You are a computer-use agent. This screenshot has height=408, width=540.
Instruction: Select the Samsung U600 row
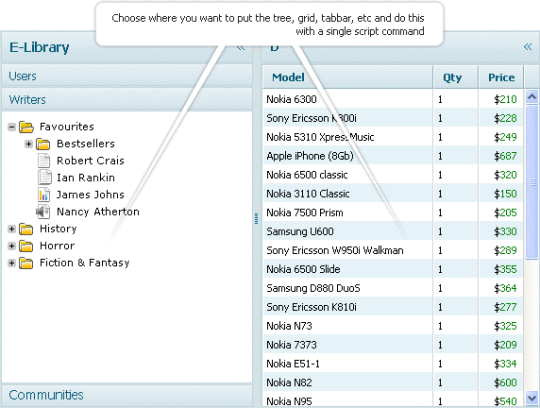pos(393,231)
